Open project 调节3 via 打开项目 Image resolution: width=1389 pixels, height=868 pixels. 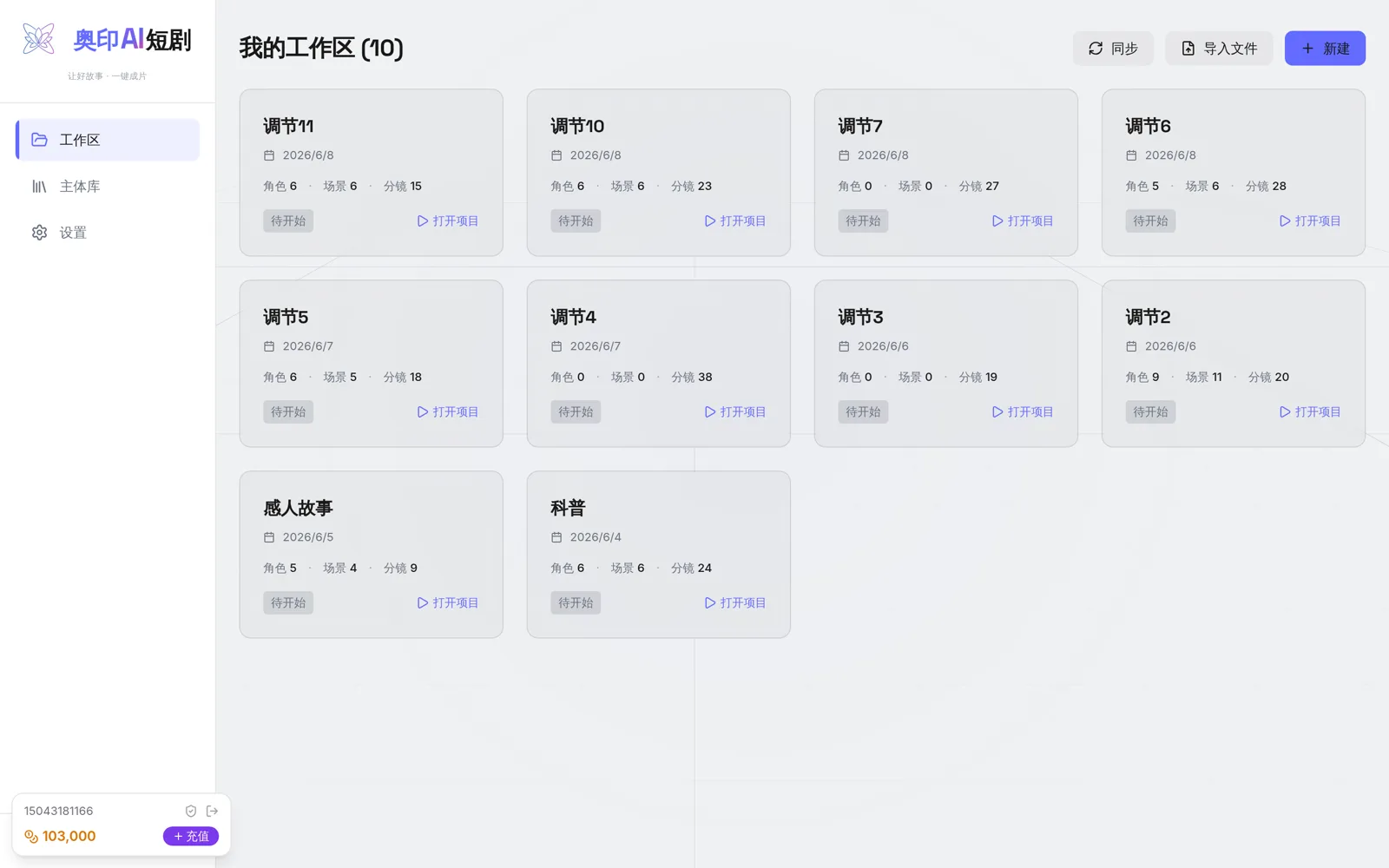coord(1023,411)
